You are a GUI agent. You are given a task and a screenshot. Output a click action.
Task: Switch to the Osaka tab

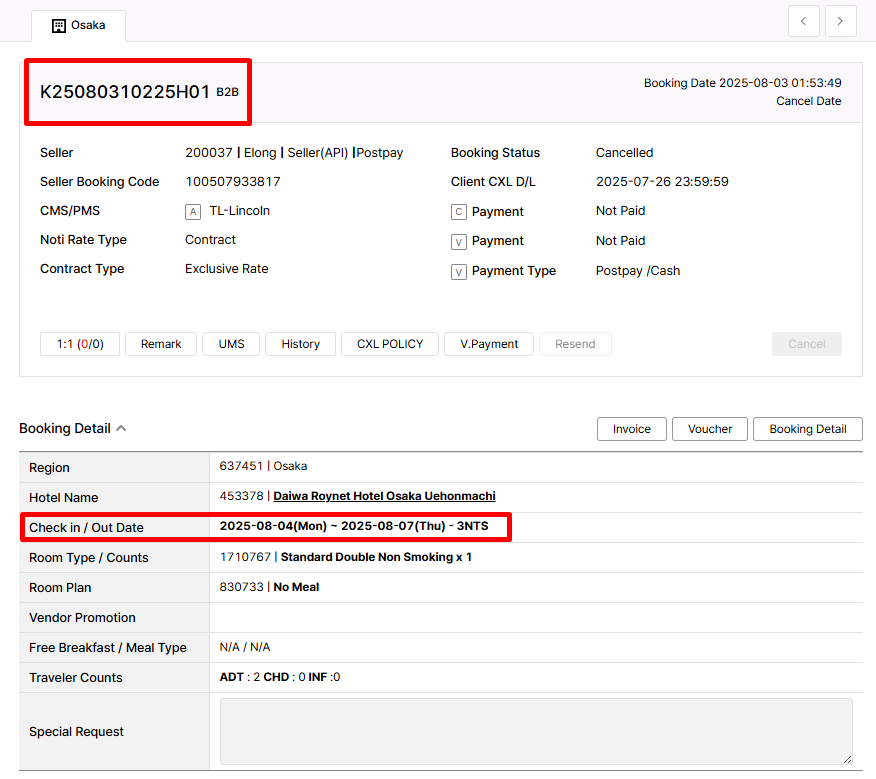point(79,25)
